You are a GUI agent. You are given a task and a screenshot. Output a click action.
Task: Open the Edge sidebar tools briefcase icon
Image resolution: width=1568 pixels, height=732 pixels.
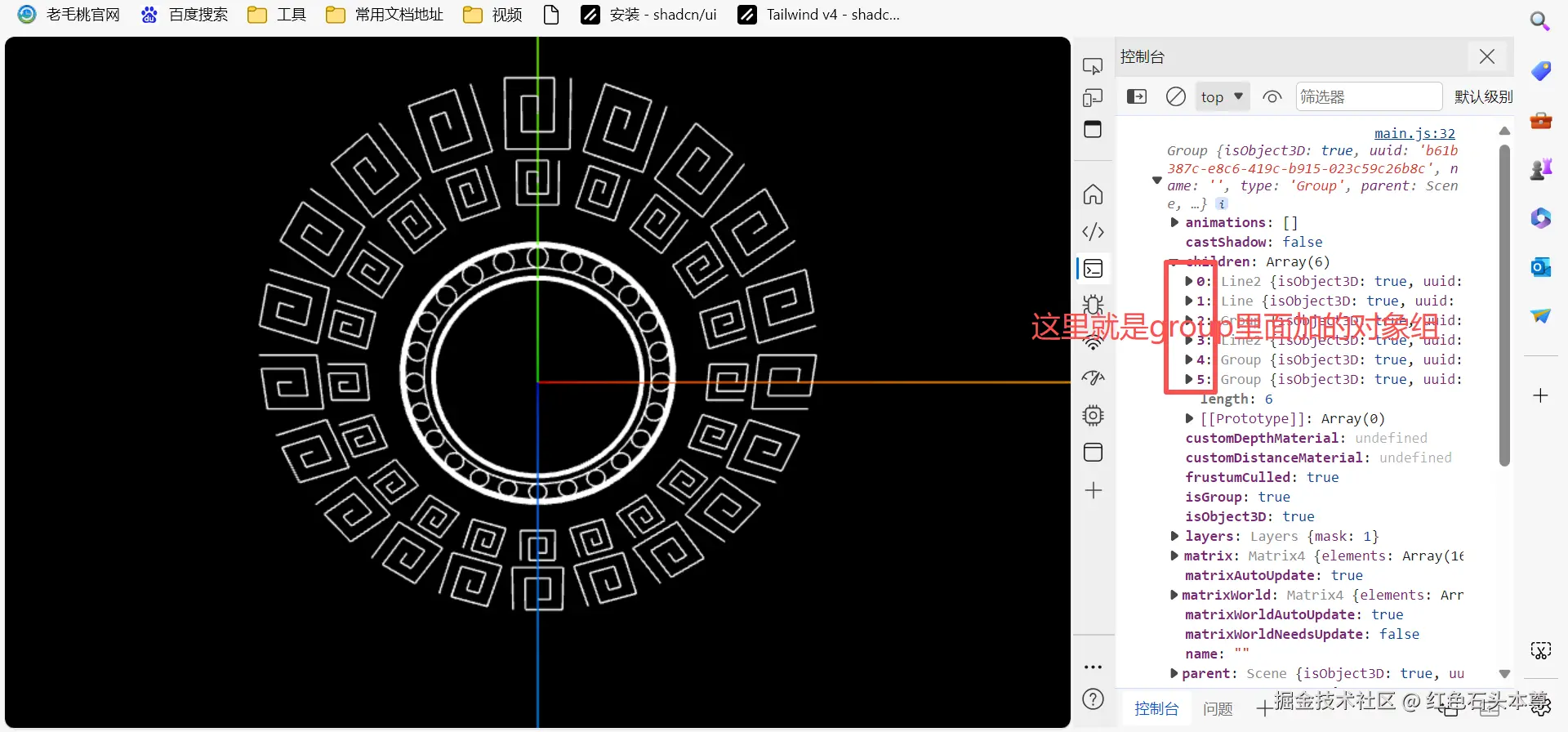(1540, 121)
